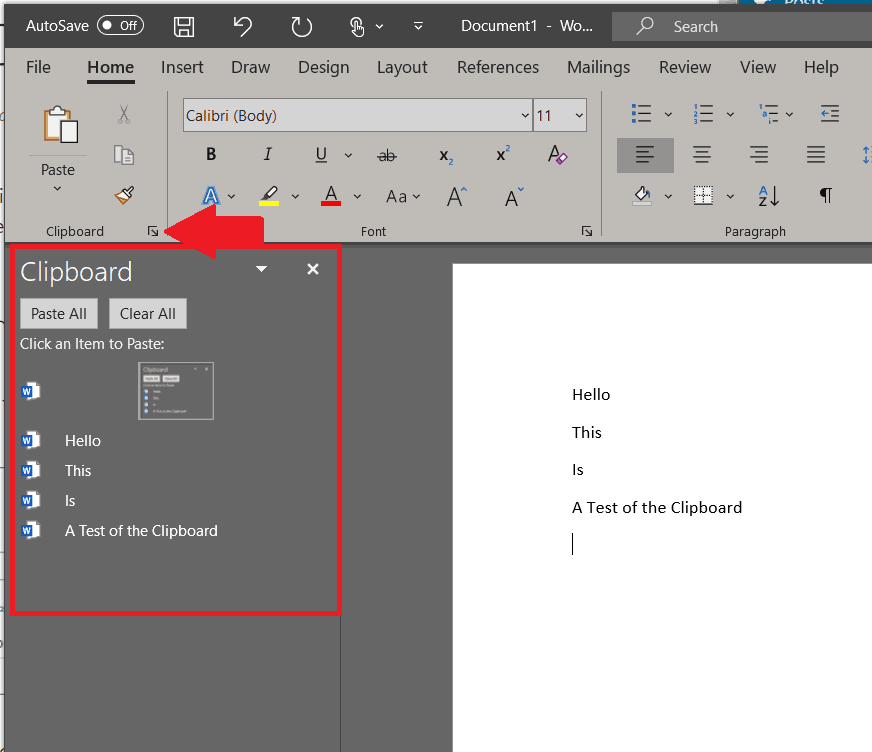
Task: Open the Insert ribbon tab
Action: tap(182, 67)
